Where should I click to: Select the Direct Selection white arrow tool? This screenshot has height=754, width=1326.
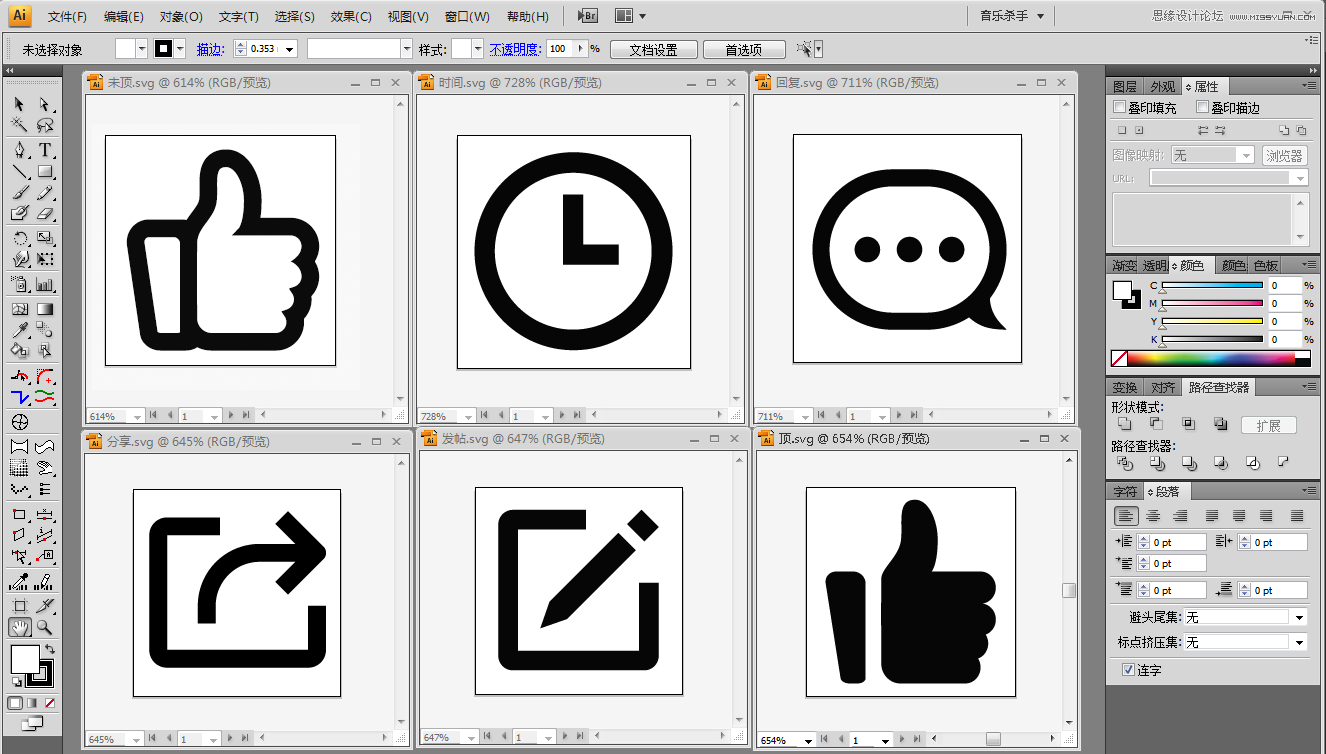45,104
